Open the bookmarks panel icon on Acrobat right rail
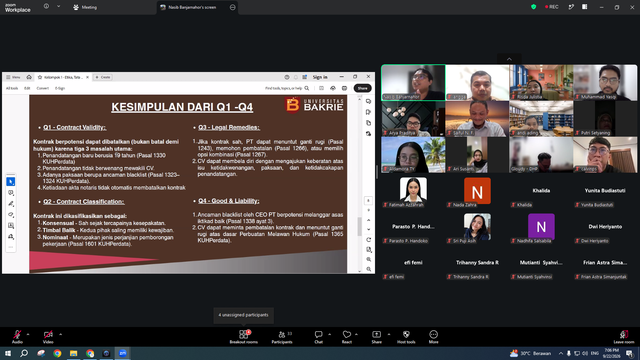Screen dimensions: 640x360 click(369, 112)
